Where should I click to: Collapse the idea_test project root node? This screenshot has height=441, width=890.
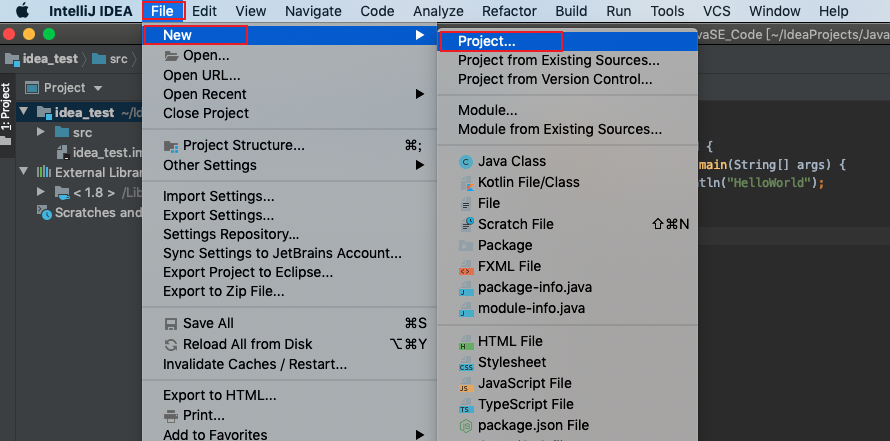coord(25,113)
